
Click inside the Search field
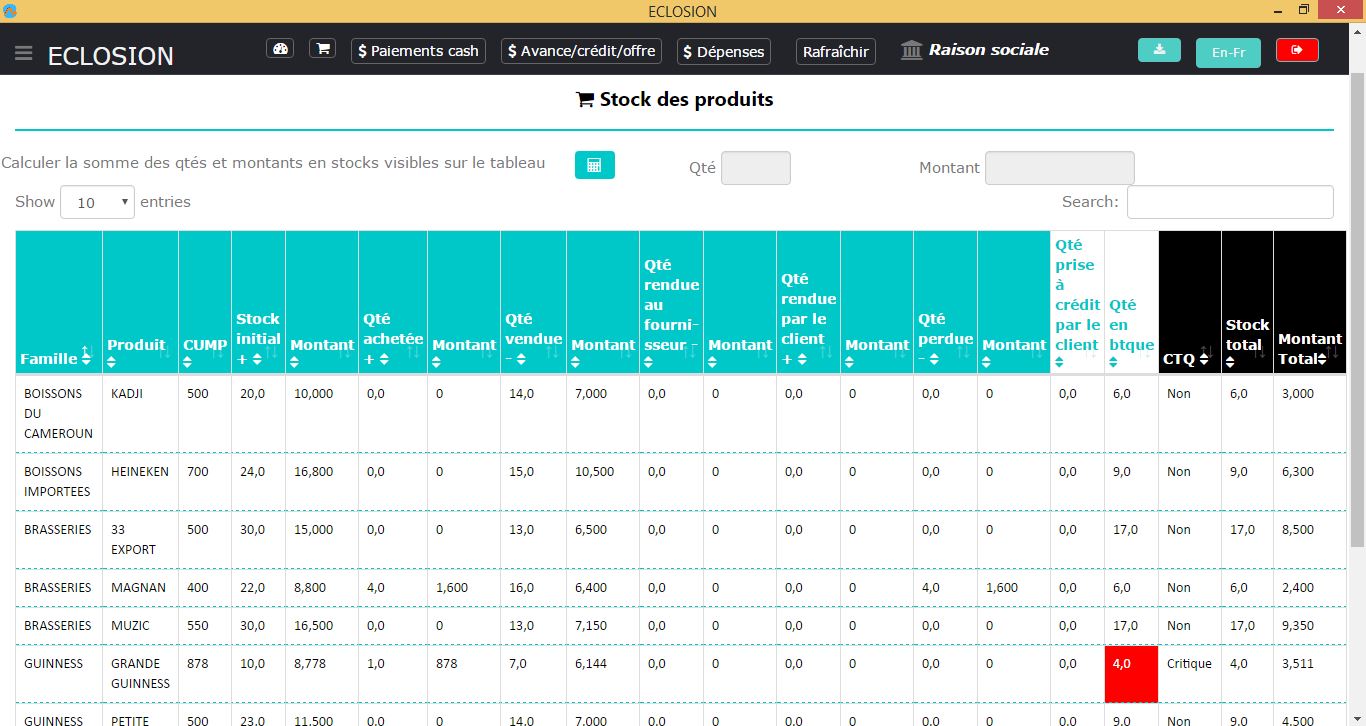[x=1230, y=201]
